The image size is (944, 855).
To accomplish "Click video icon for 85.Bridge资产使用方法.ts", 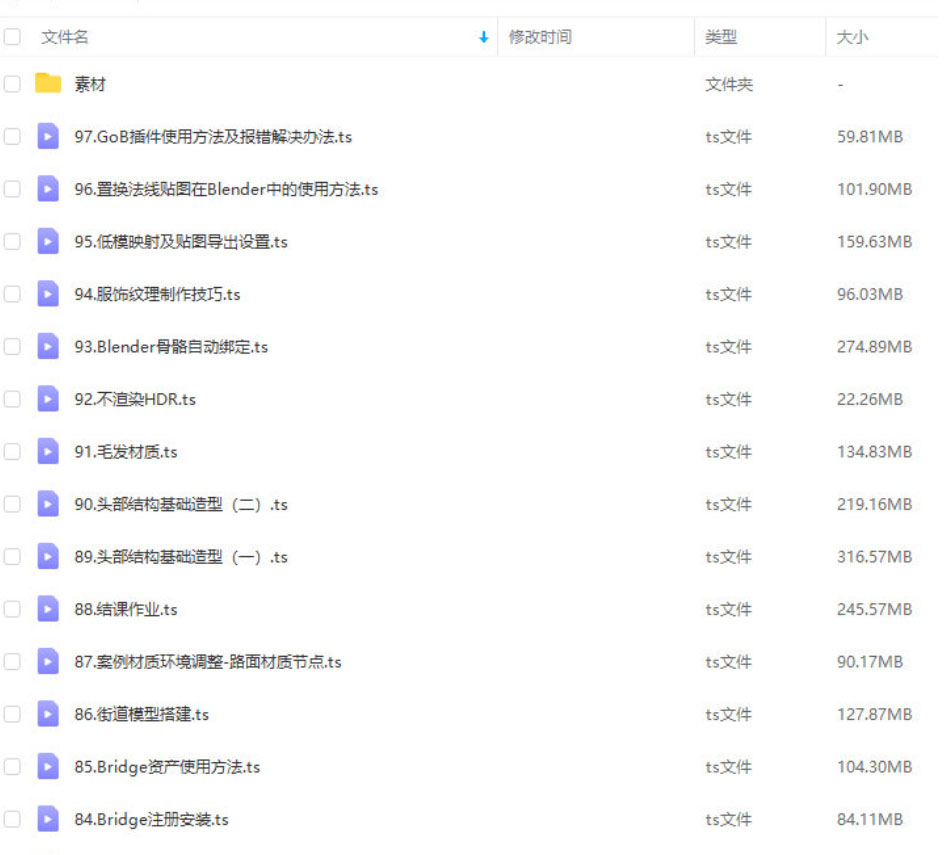I will point(48,766).
